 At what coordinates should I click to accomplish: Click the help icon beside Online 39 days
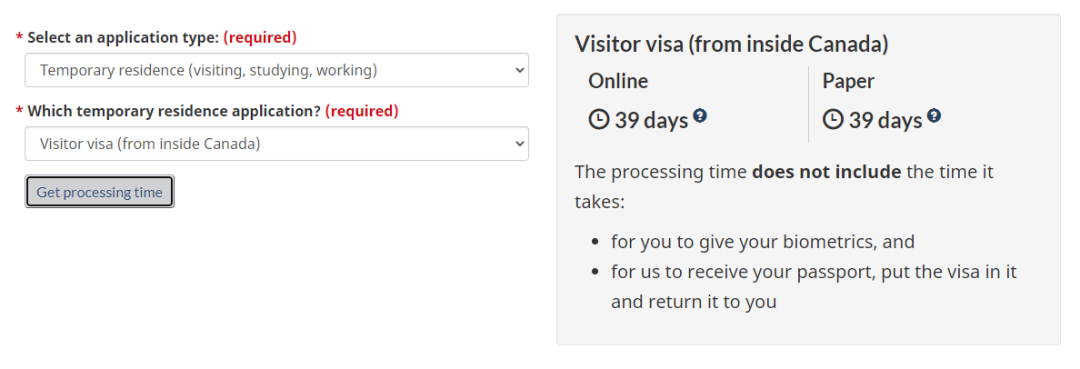(700, 115)
